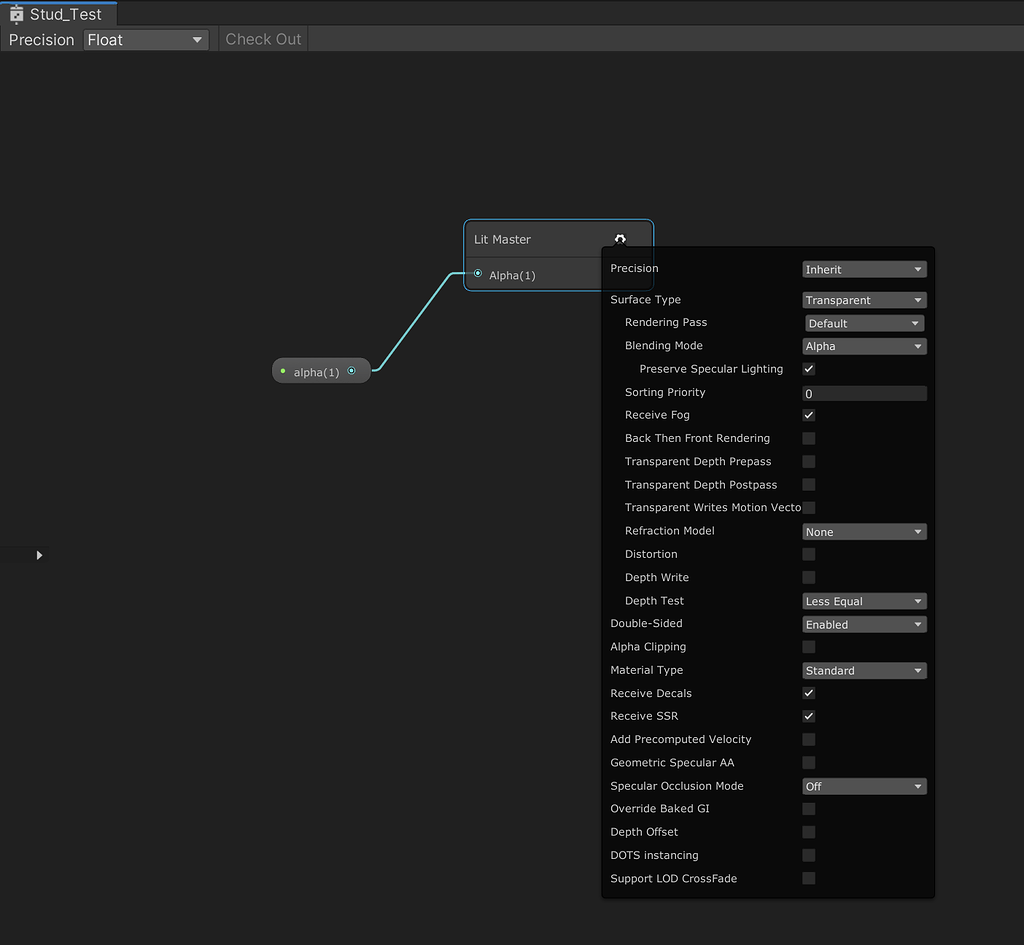This screenshot has width=1024, height=945.
Task: Change the Blending Mode dropdown
Action: click(x=863, y=345)
